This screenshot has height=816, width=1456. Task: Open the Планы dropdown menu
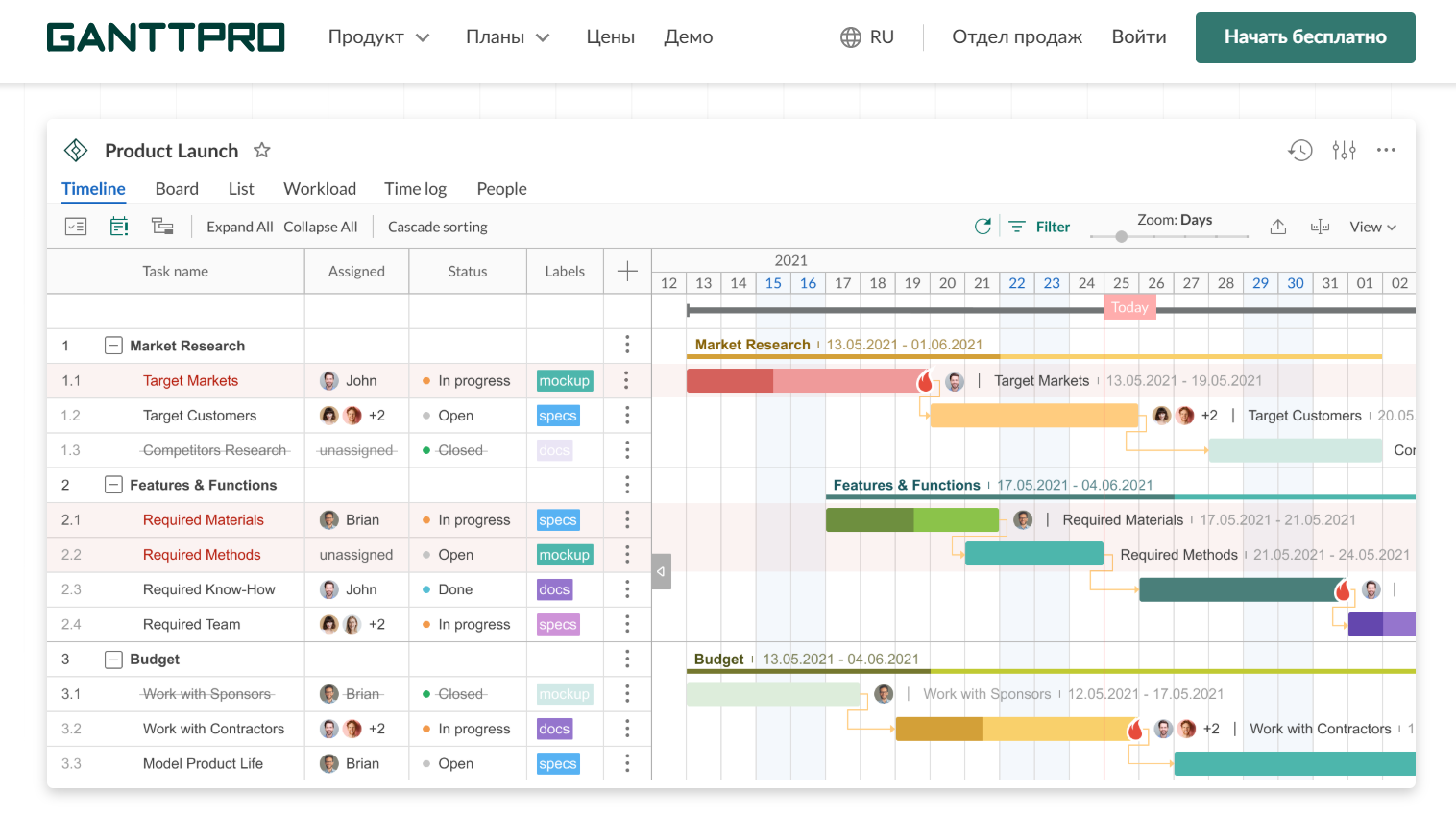coord(507,37)
